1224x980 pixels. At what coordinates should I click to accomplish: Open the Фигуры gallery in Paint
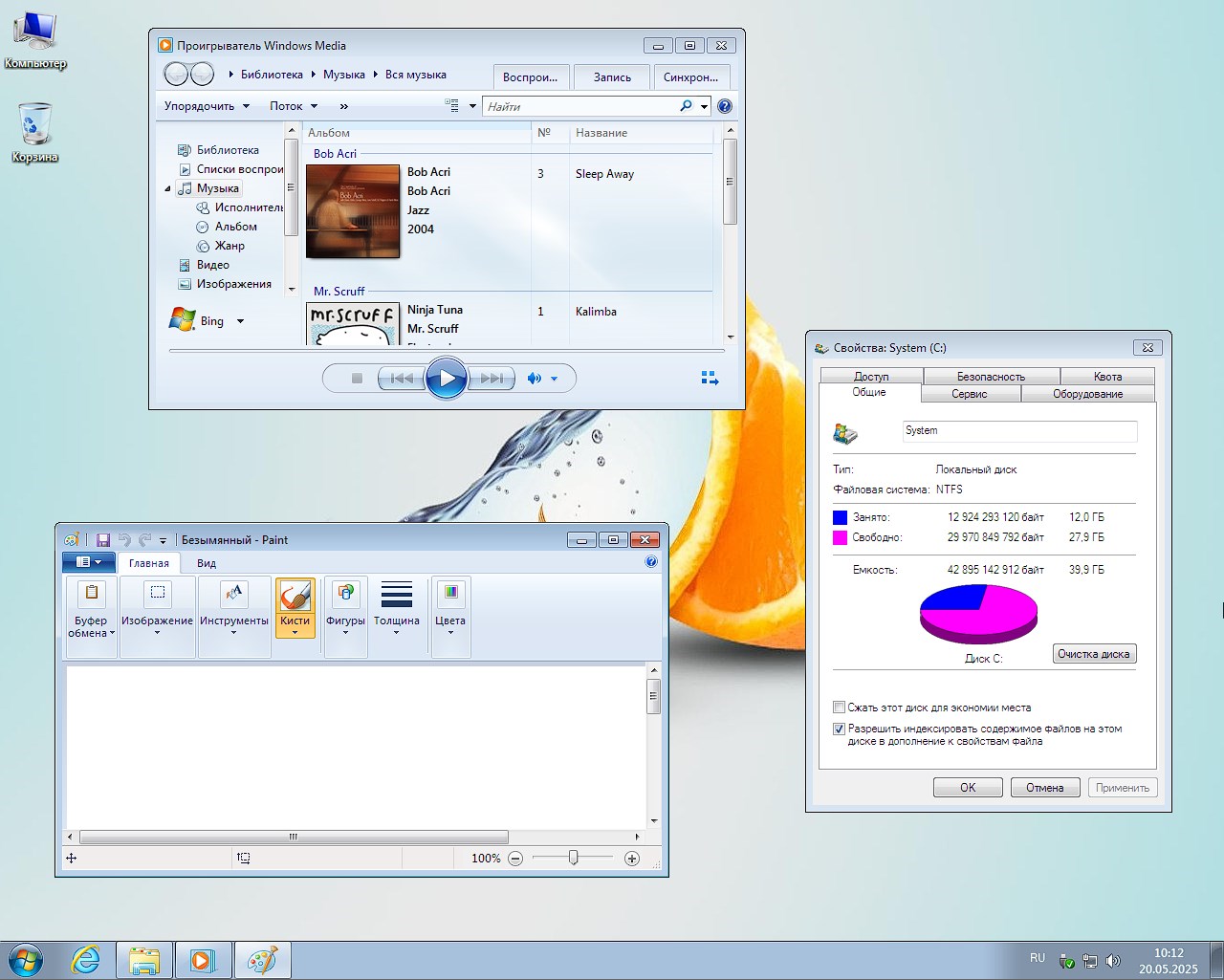click(x=345, y=618)
